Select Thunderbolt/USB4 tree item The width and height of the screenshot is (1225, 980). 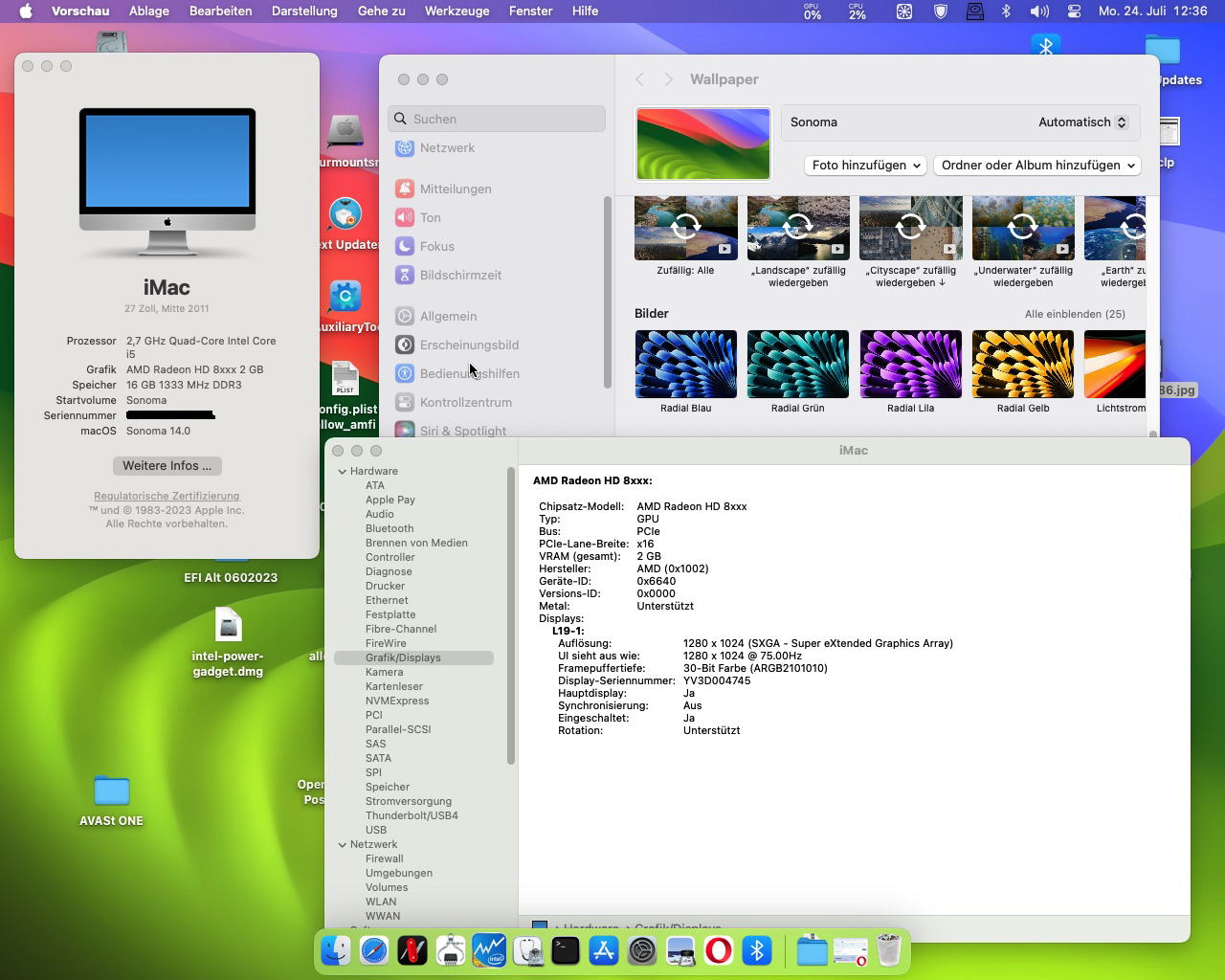tap(412, 815)
